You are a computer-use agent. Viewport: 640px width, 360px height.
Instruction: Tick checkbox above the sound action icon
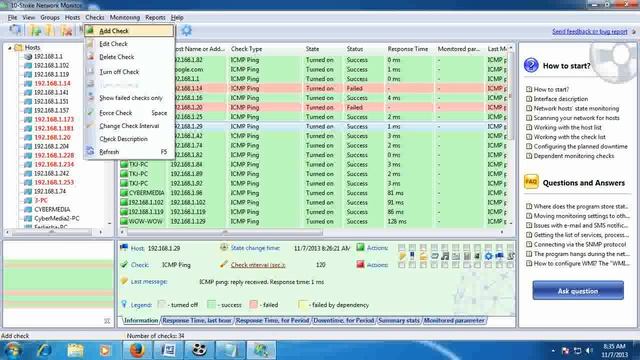pos(445,247)
